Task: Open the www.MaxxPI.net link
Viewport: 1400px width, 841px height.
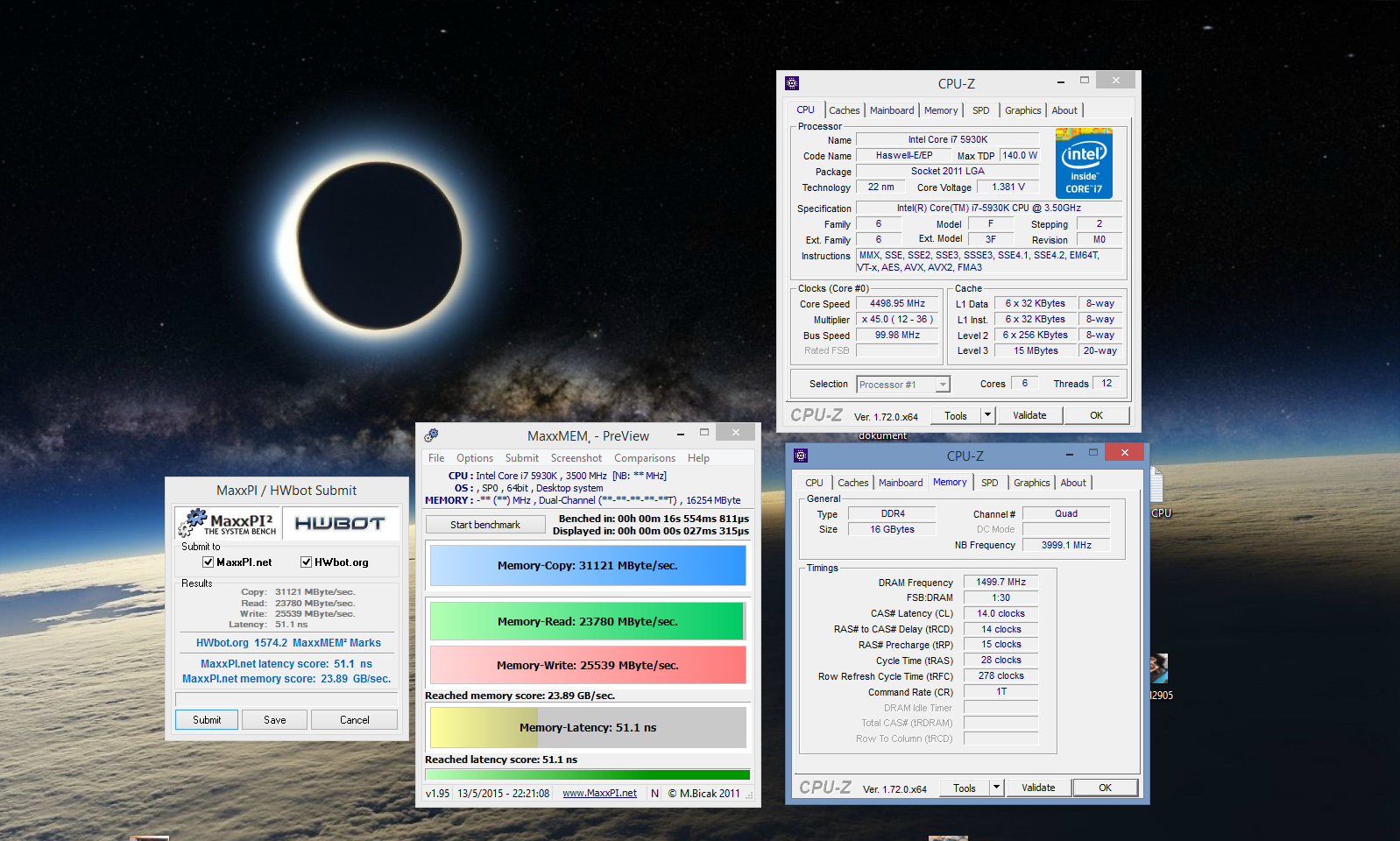Action: click(x=599, y=793)
